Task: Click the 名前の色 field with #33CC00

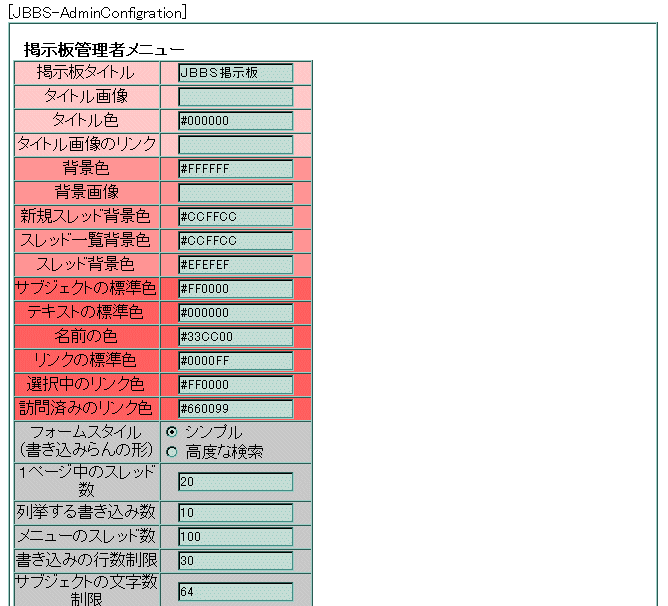Action: pyautogui.click(x=235, y=337)
